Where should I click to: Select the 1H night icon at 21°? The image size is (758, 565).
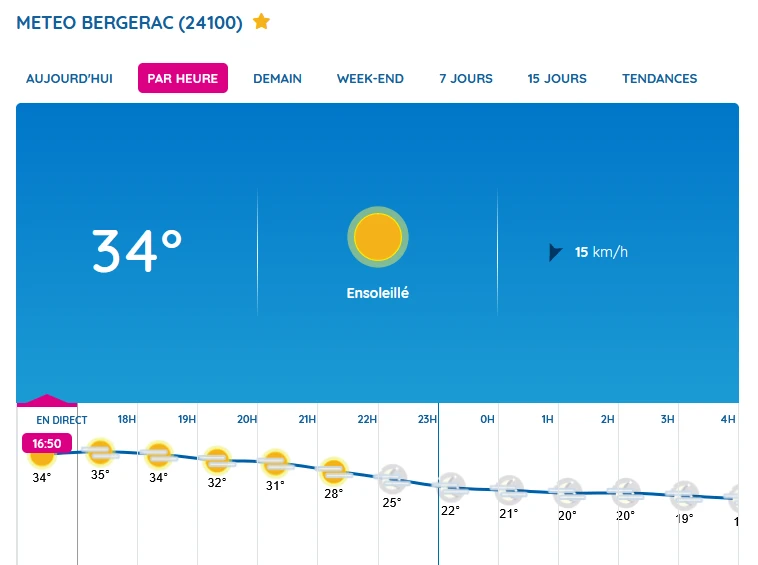(x=509, y=490)
